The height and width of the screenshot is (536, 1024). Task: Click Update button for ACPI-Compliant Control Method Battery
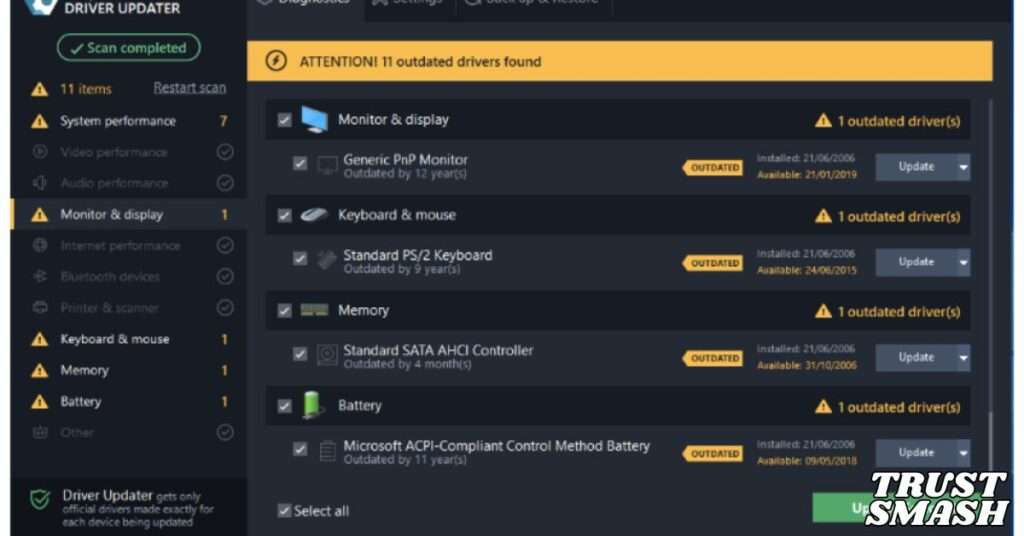click(x=915, y=452)
